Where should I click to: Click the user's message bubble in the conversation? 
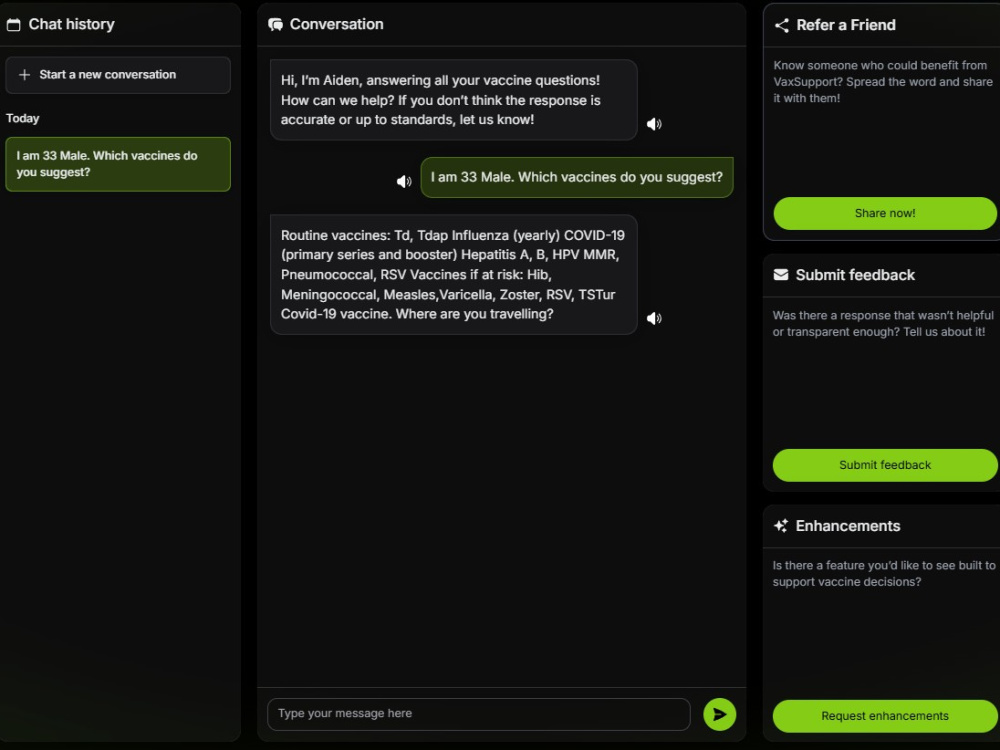(x=577, y=177)
